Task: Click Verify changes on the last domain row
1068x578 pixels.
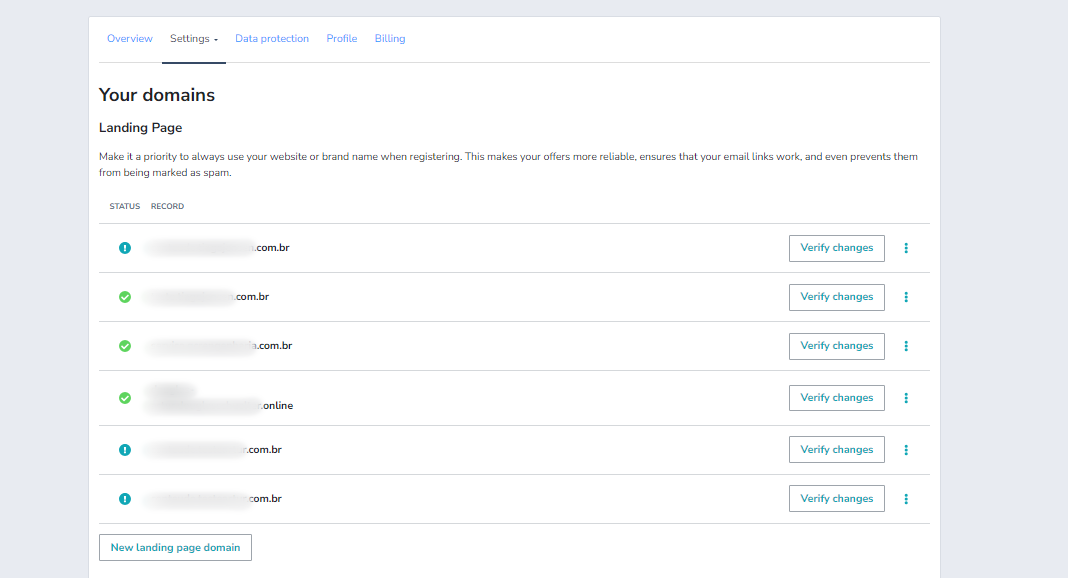Action: [836, 498]
